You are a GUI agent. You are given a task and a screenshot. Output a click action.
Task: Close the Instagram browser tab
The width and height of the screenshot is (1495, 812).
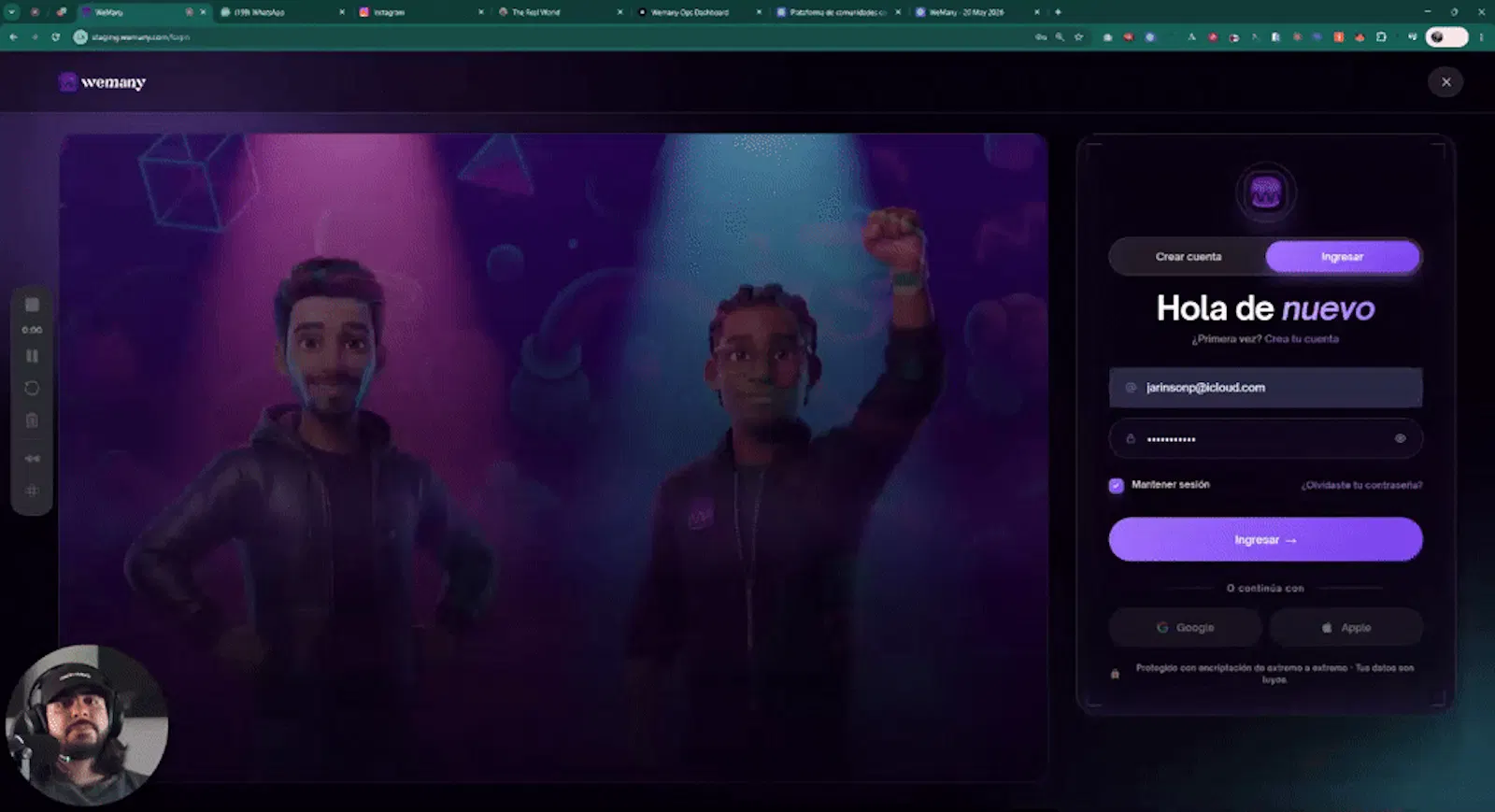pos(480,12)
